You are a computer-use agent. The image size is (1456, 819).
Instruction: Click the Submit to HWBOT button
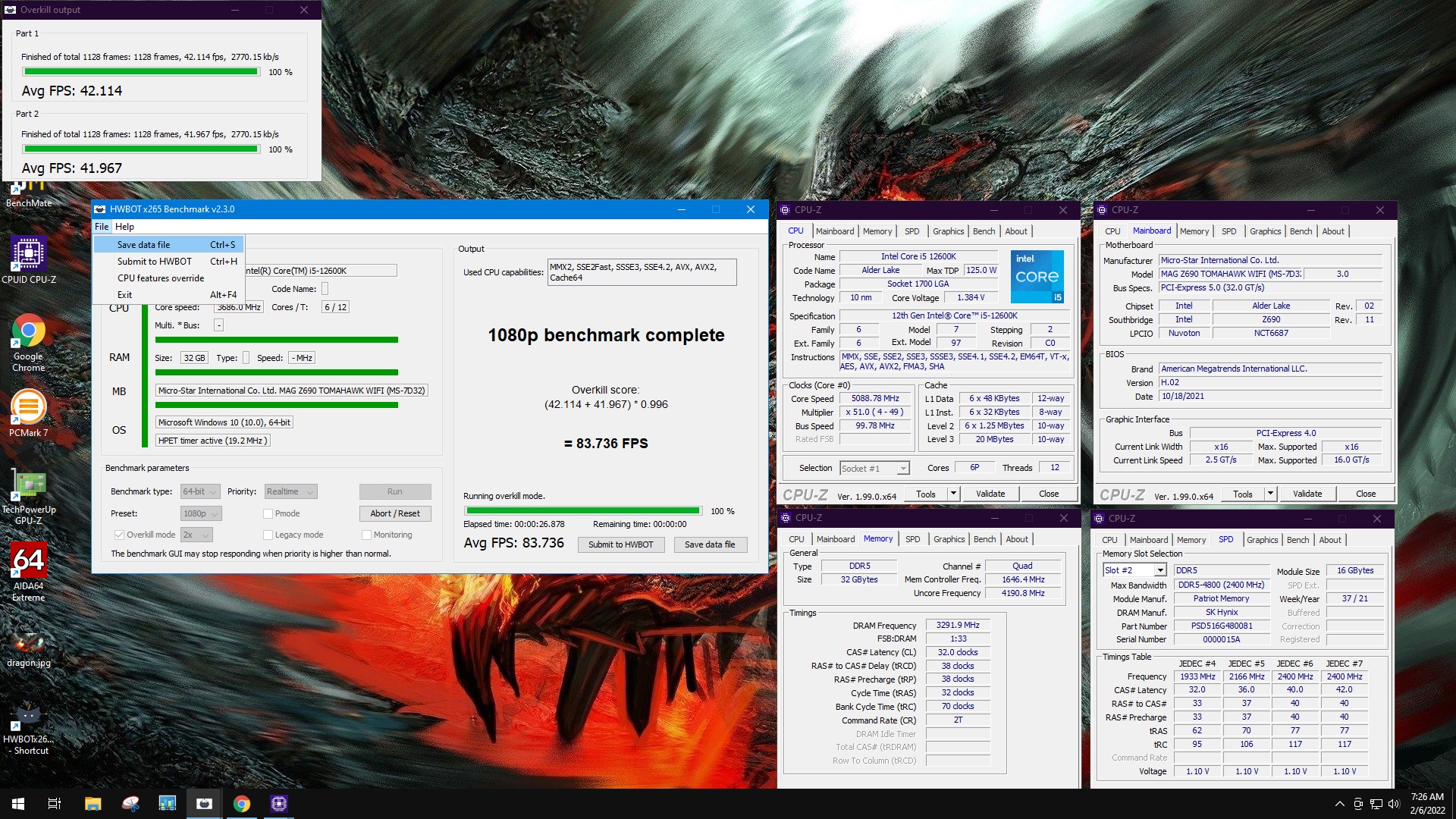pyautogui.click(x=620, y=544)
